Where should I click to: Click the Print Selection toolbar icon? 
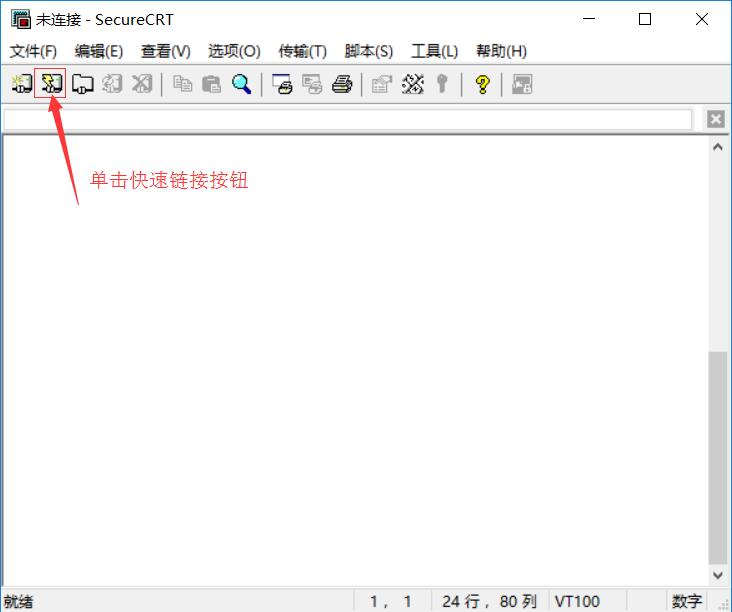(x=312, y=84)
